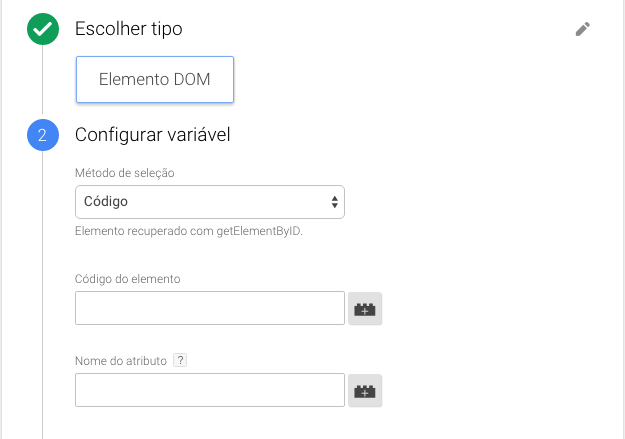
Task: Click the green checkmark step icon
Action: tap(43, 30)
